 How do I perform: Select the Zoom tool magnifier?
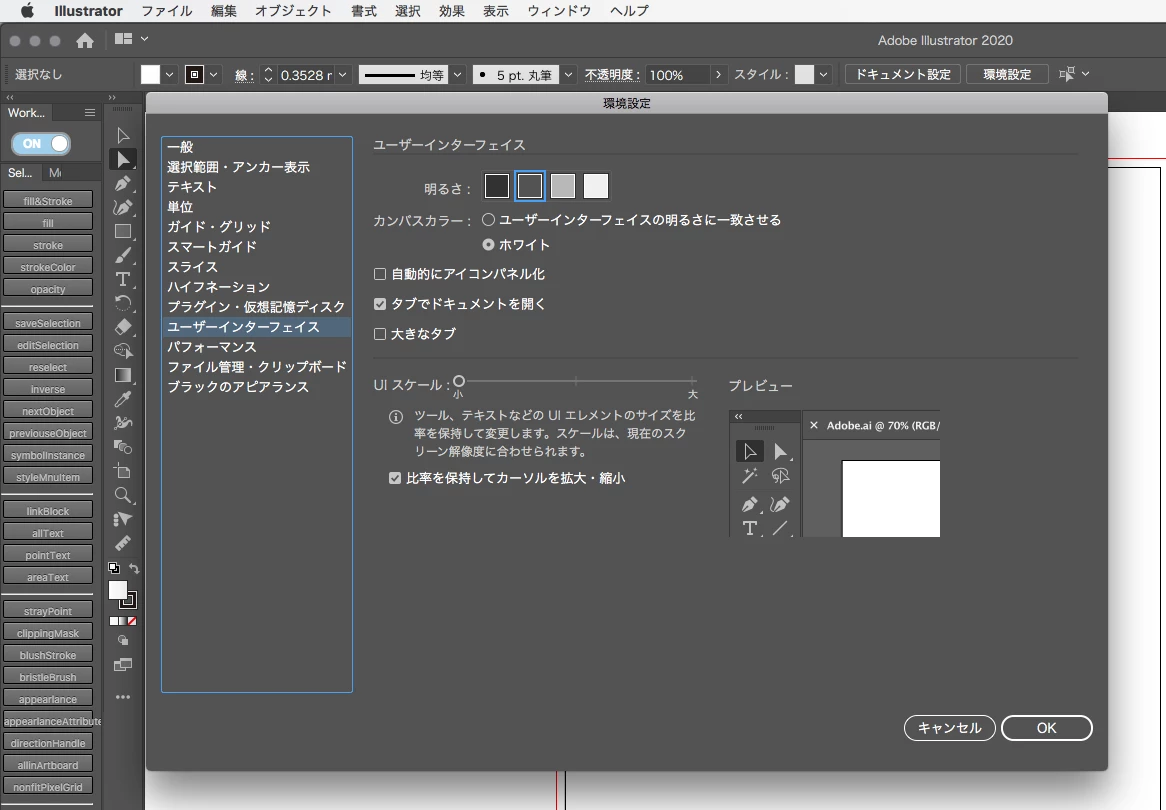pyautogui.click(x=123, y=495)
